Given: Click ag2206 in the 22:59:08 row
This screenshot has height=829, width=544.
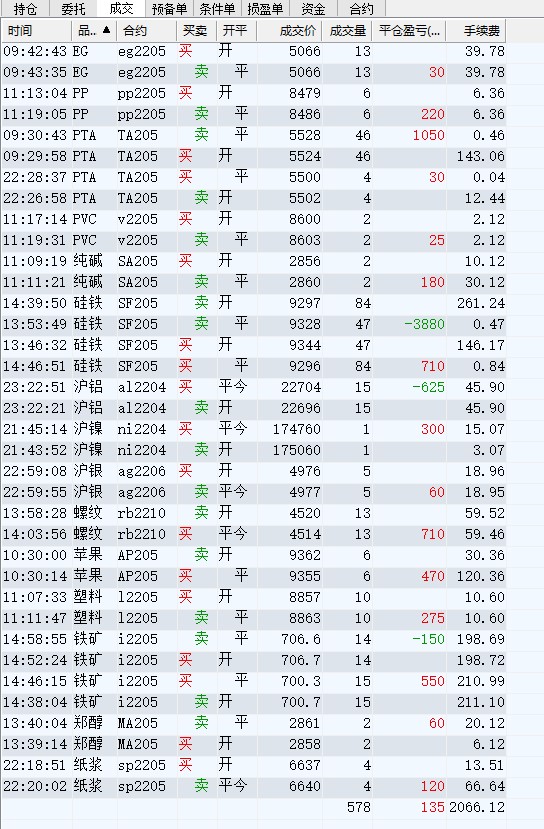Looking at the screenshot, I should click(142, 471).
